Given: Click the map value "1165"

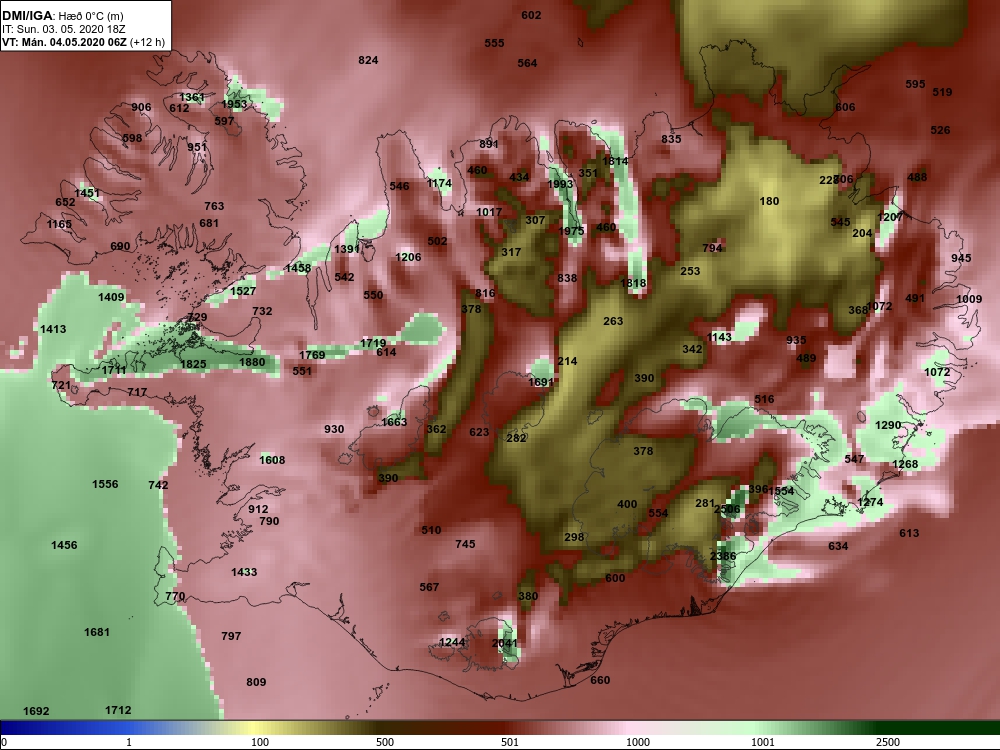Looking at the screenshot, I should (x=59, y=224).
